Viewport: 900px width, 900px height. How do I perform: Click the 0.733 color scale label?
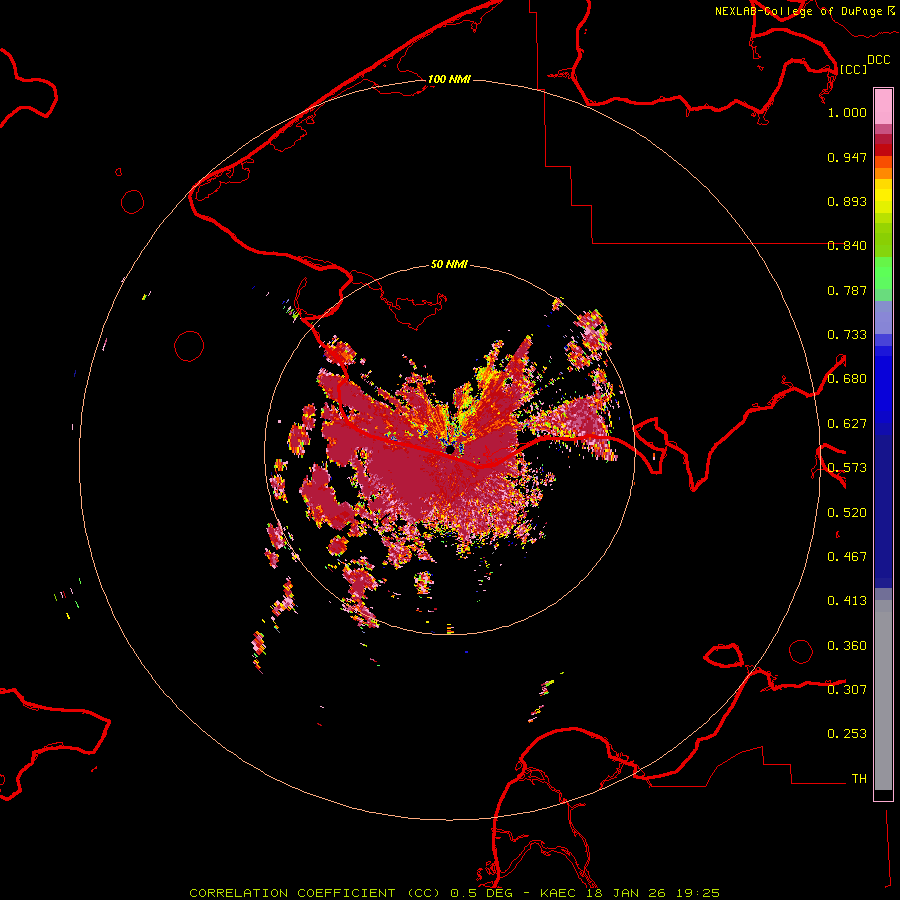pyautogui.click(x=847, y=335)
